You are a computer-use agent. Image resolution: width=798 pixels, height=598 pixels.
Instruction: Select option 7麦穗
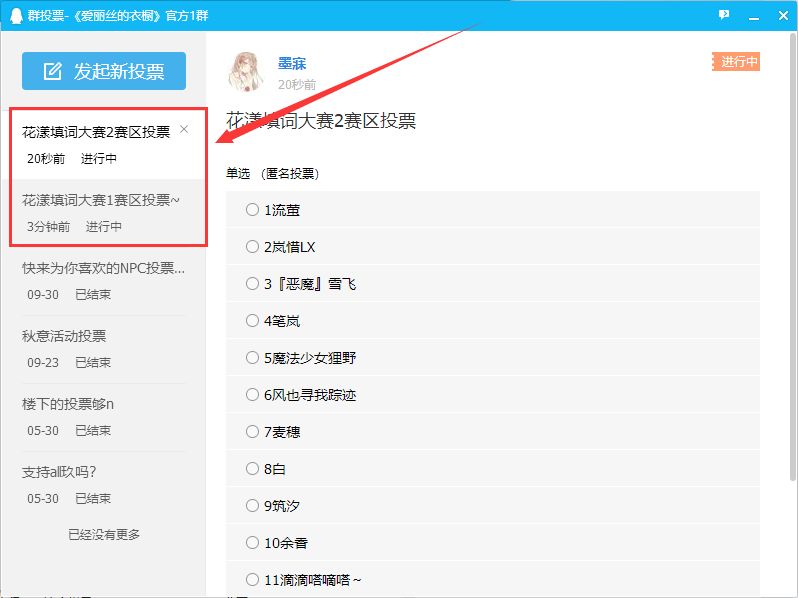tap(493, 432)
